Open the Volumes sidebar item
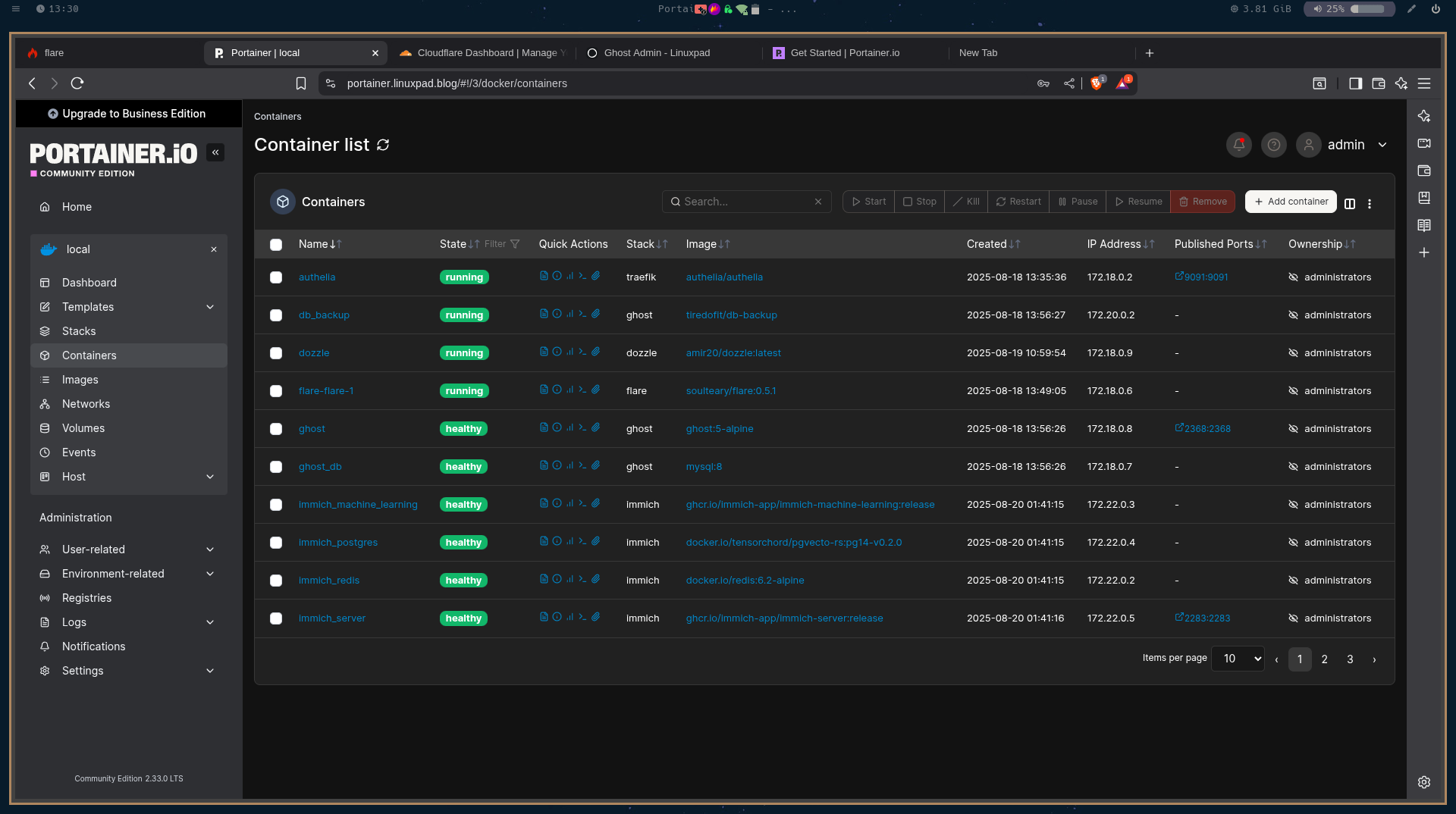 tap(129, 428)
